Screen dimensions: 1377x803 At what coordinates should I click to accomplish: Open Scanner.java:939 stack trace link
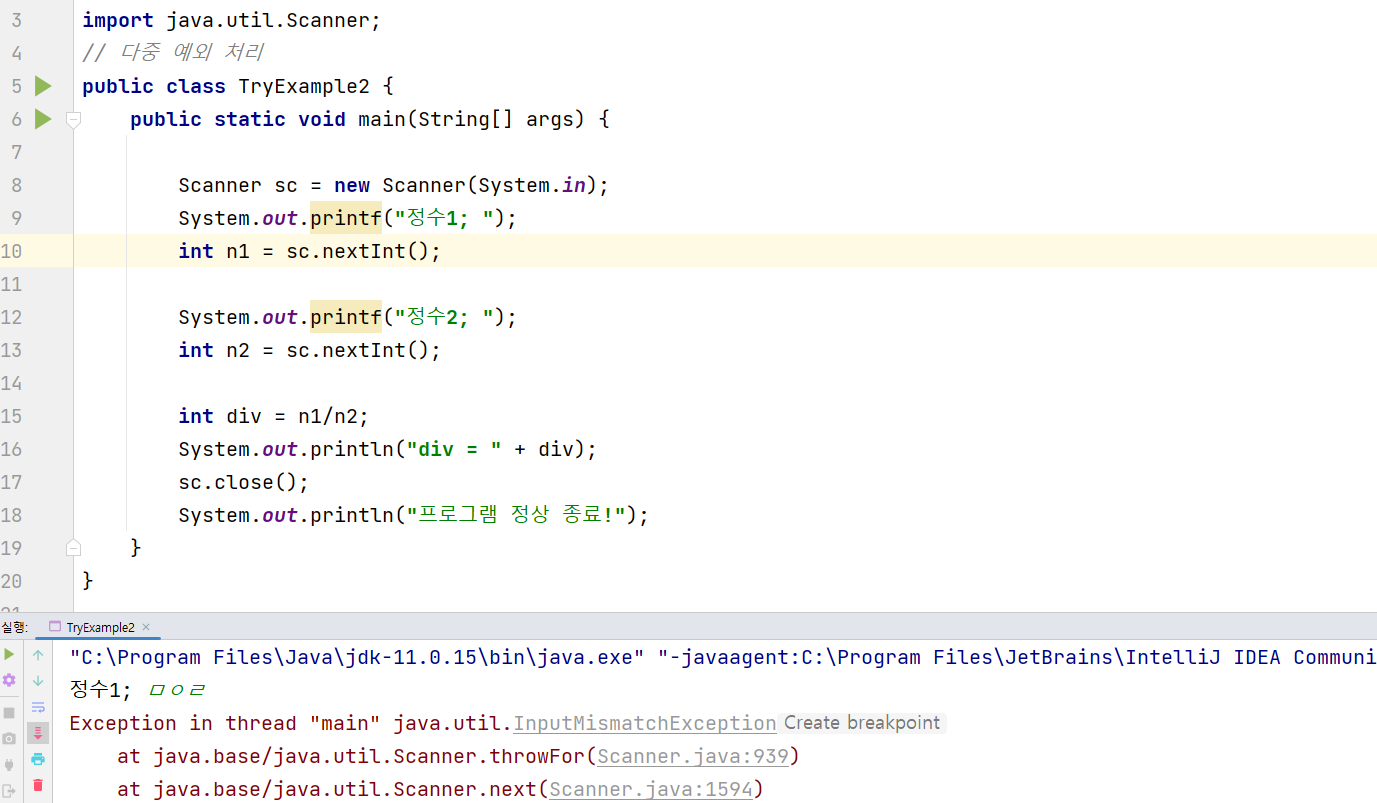(x=693, y=756)
